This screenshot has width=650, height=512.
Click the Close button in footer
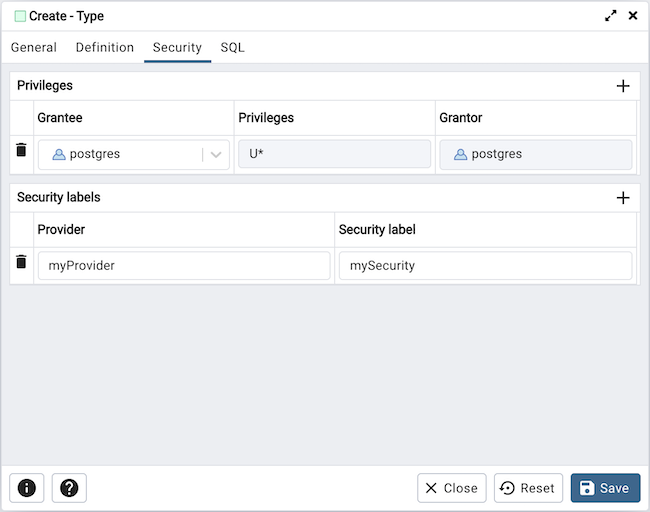[451, 488]
